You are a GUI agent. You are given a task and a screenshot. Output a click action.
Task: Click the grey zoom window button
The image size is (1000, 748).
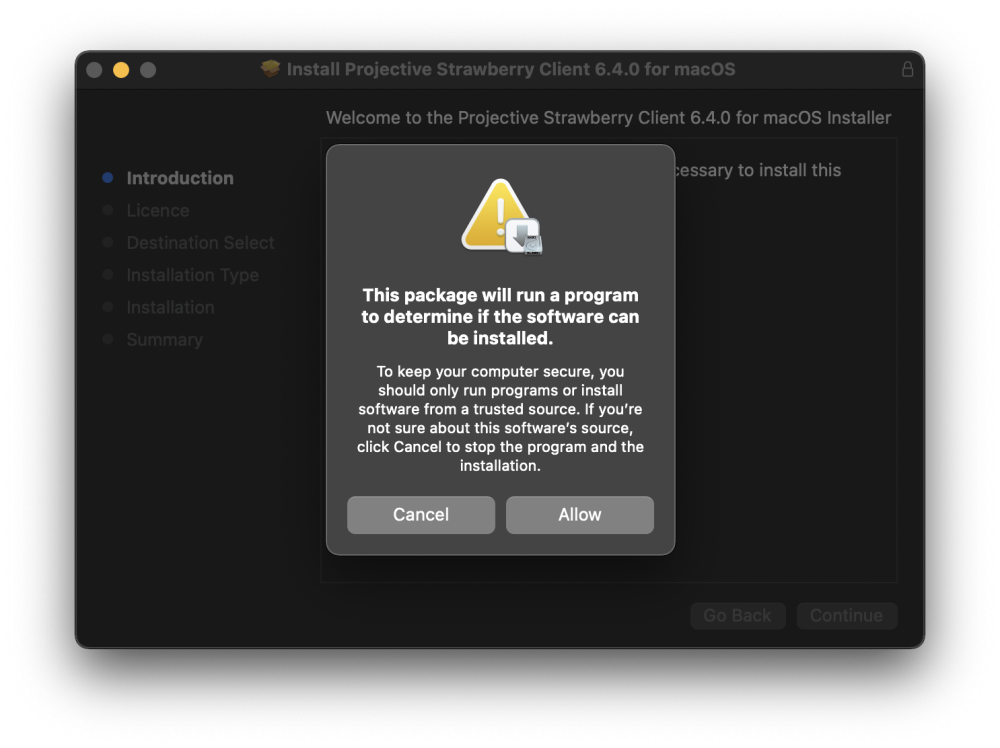click(148, 70)
